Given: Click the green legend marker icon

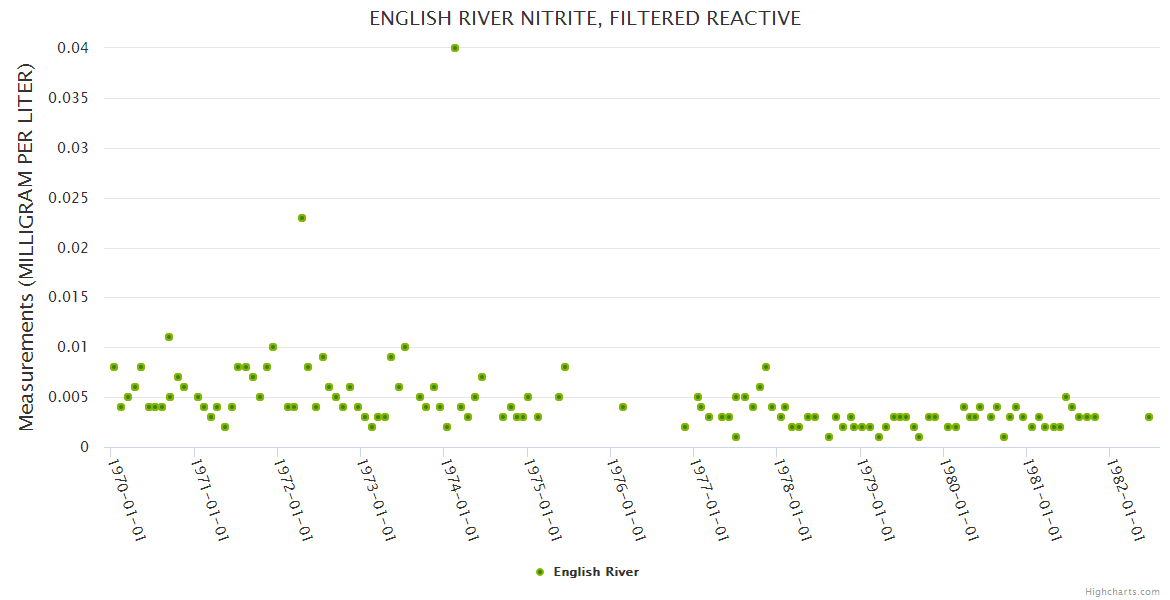Looking at the screenshot, I should pos(540,572).
